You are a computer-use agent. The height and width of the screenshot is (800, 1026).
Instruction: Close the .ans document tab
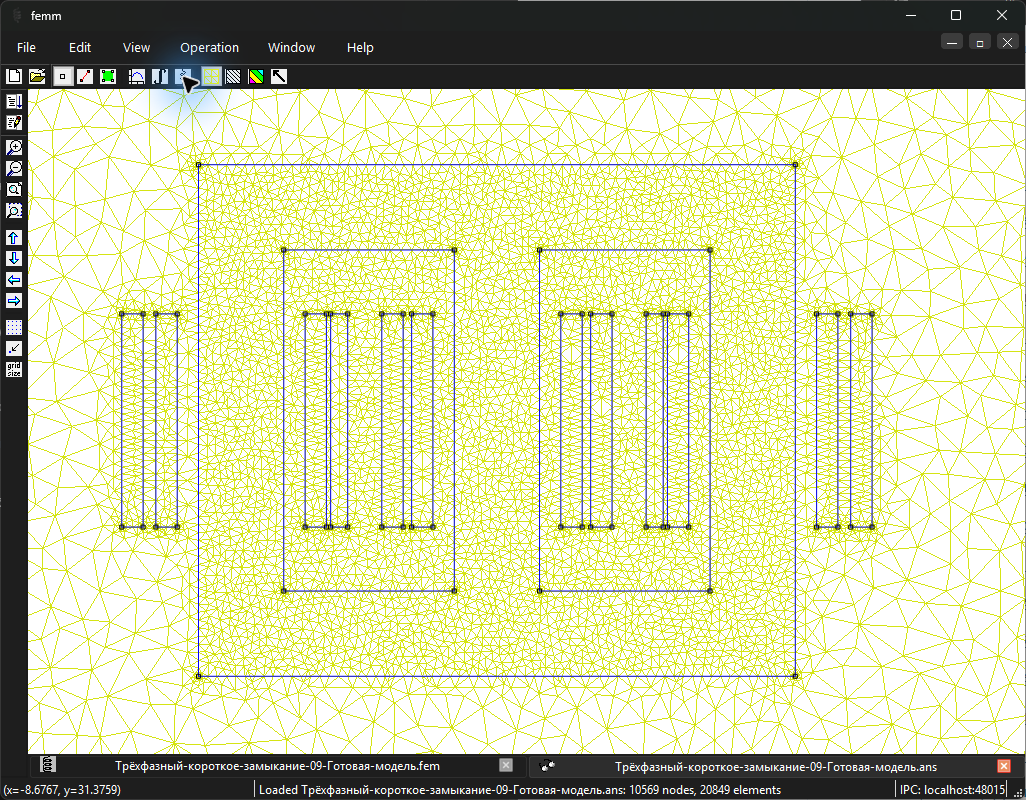pyautogui.click(x=1004, y=765)
